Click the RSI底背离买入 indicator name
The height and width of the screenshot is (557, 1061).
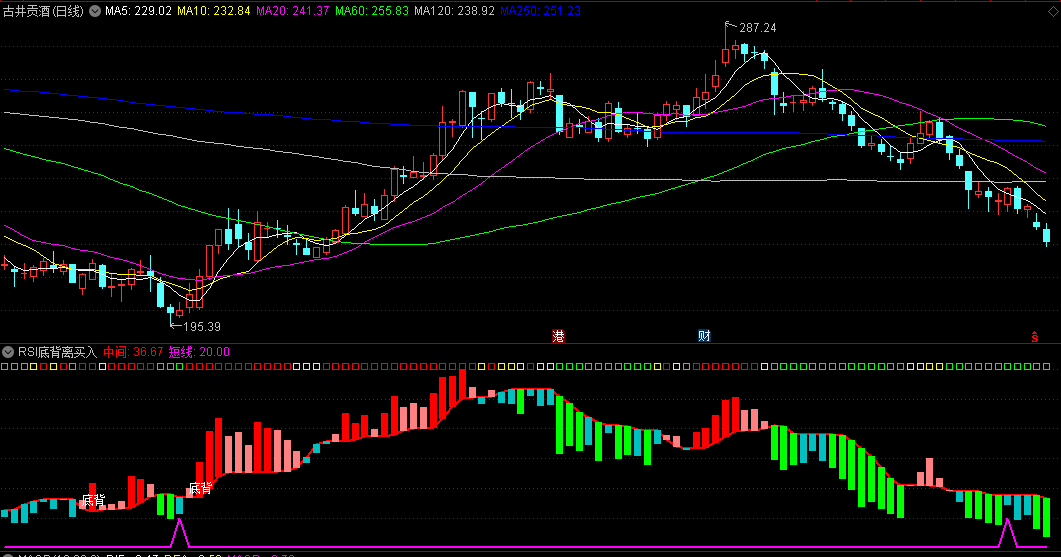tap(58, 352)
